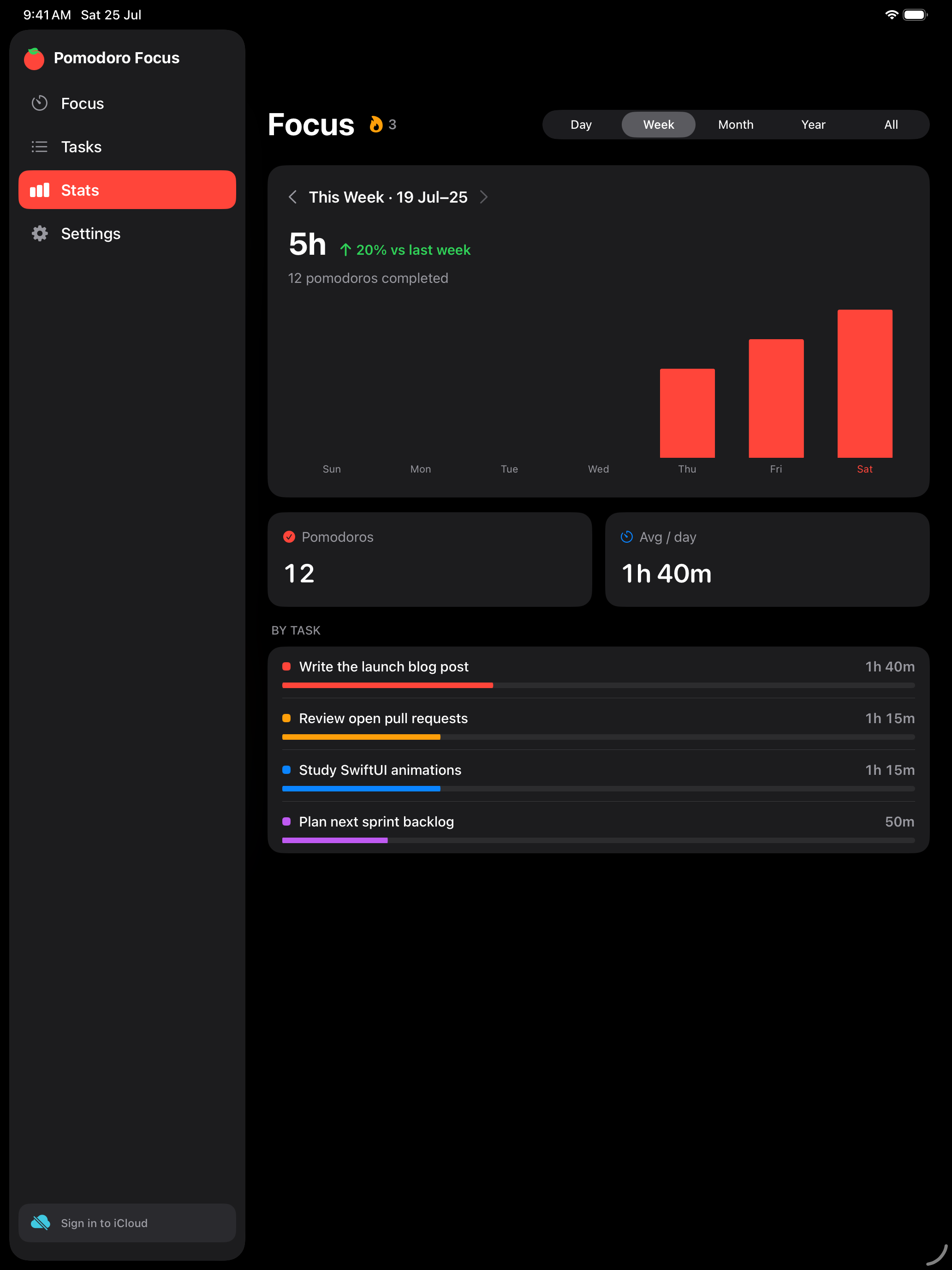This screenshot has height=1270, width=952.
Task: Select the Stats bar chart icon
Action: point(40,190)
